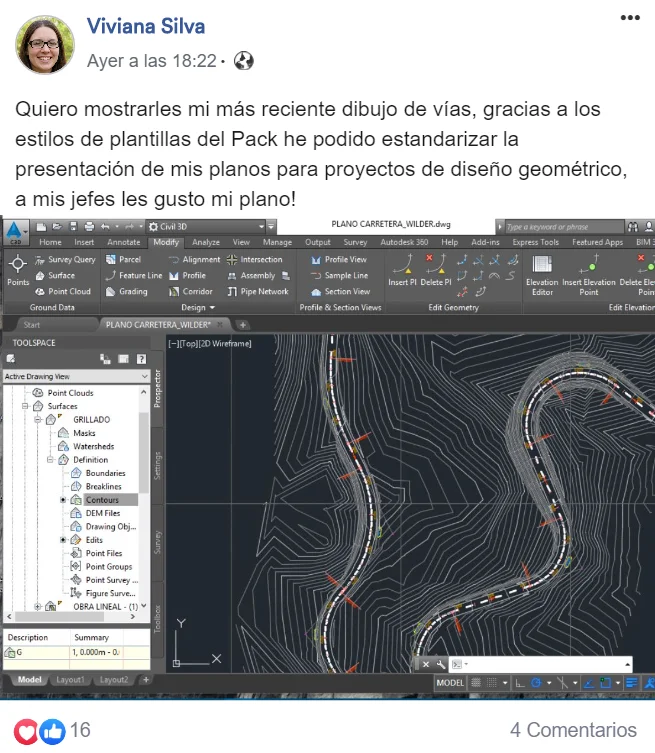Select the Grading tool

click(127, 291)
